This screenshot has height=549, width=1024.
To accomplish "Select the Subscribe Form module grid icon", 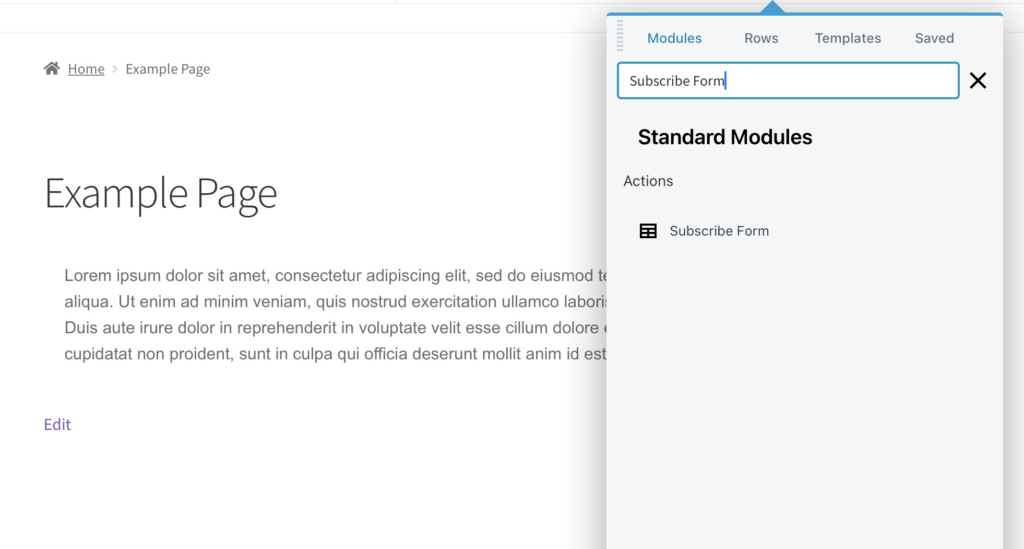I will tap(648, 231).
